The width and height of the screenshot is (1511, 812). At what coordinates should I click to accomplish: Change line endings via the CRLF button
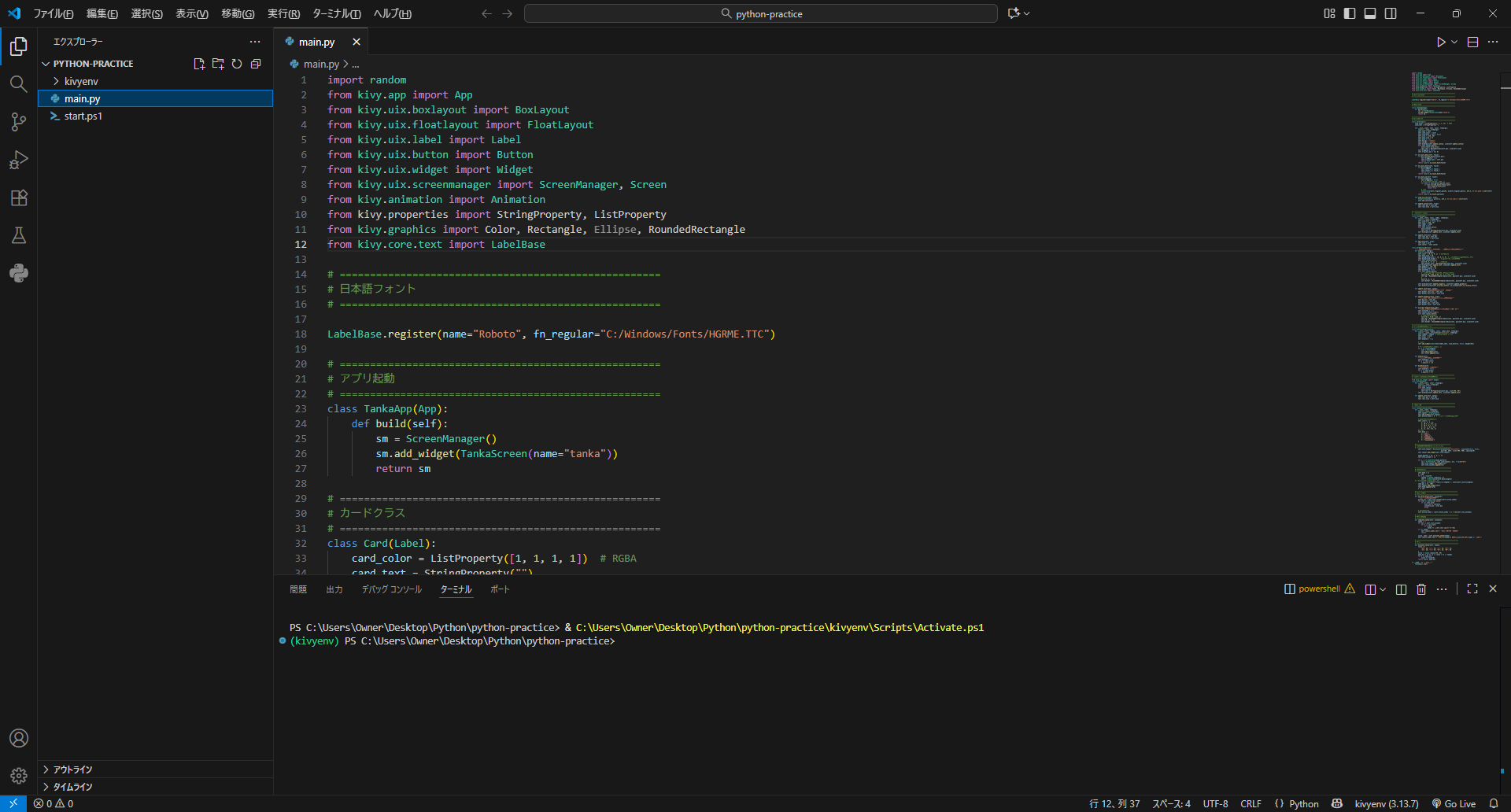(x=1251, y=803)
